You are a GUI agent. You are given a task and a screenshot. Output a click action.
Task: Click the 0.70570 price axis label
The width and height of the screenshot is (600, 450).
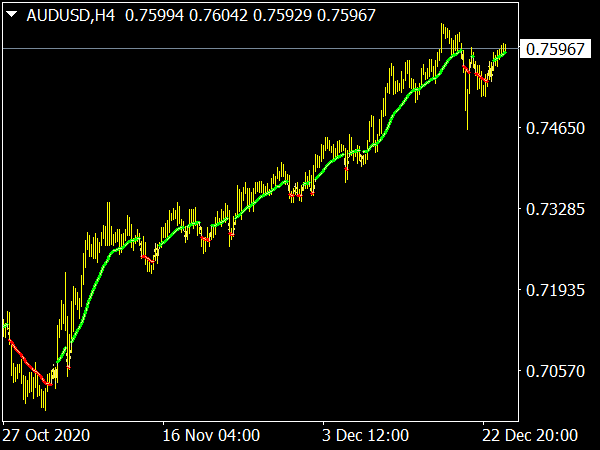(555, 371)
